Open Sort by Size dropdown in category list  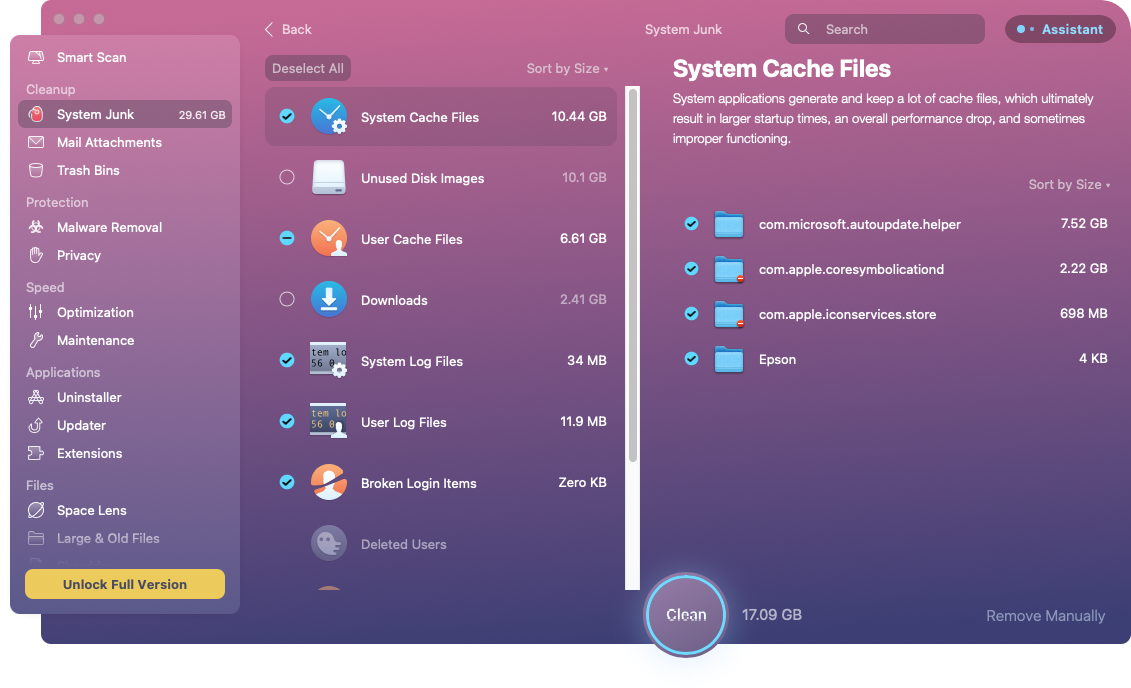567,69
